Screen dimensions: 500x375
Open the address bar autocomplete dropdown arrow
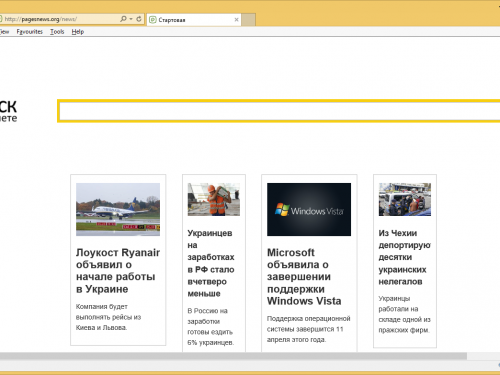point(131,19)
